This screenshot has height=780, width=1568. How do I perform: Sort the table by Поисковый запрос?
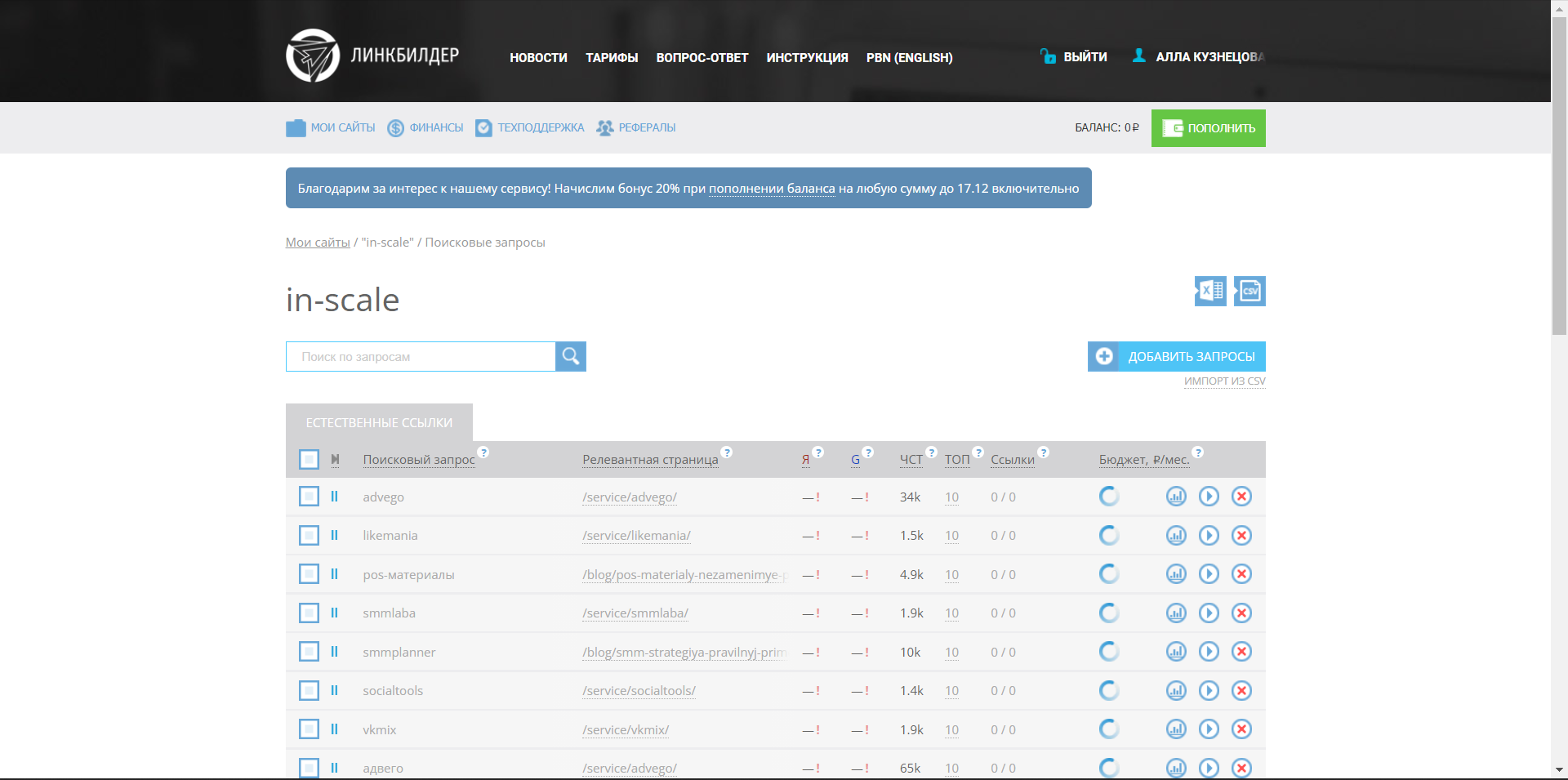419,460
